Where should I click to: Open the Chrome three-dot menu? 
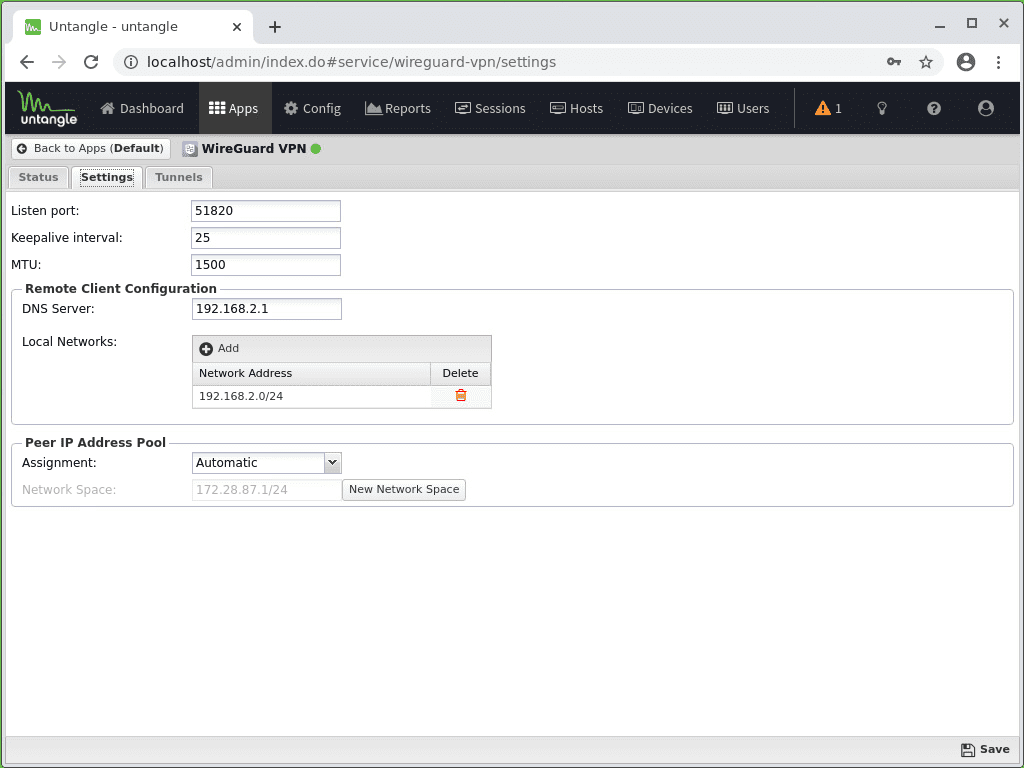pos(999,62)
